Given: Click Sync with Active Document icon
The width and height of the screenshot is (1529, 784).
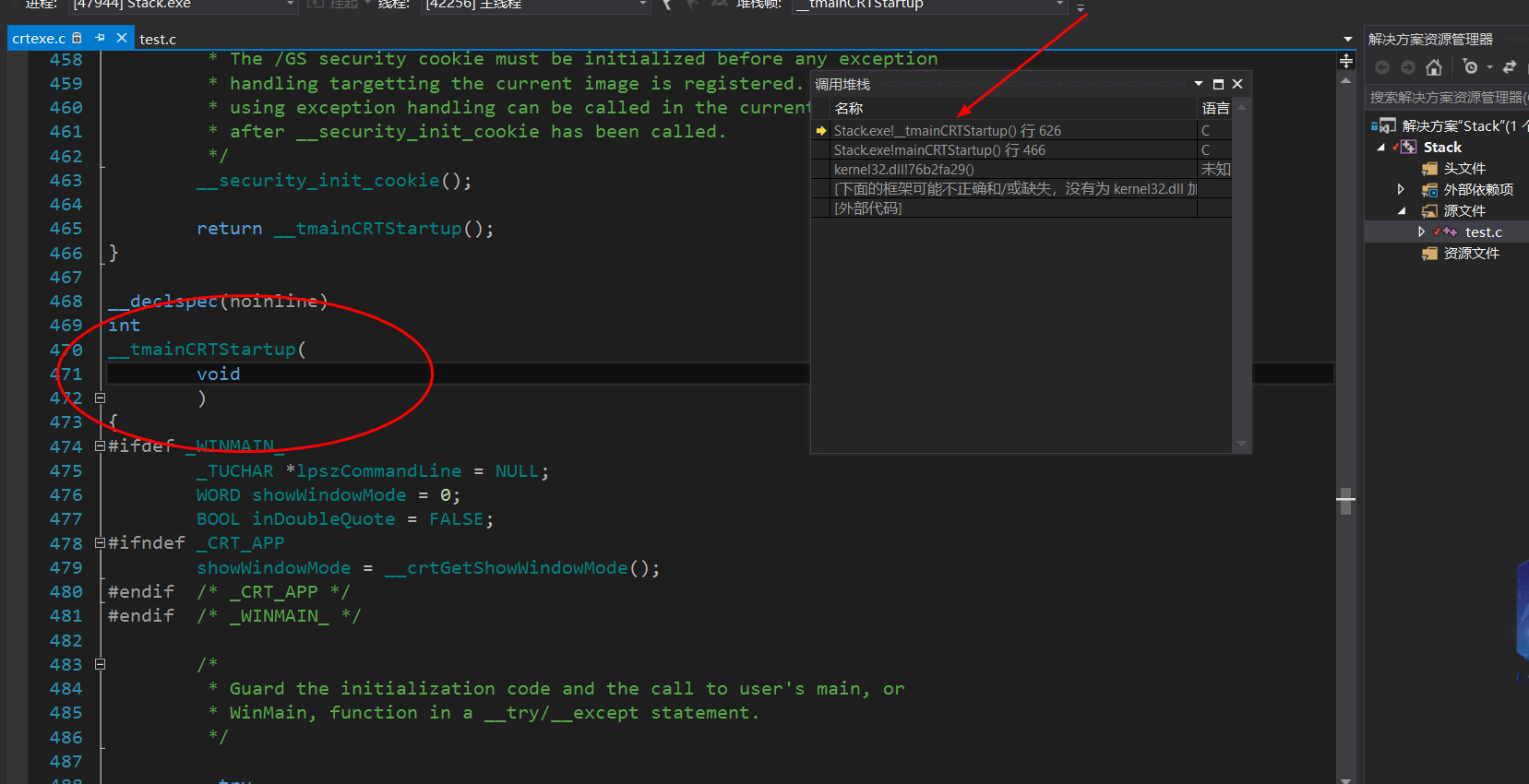Looking at the screenshot, I should pyautogui.click(x=1510, y=67).
